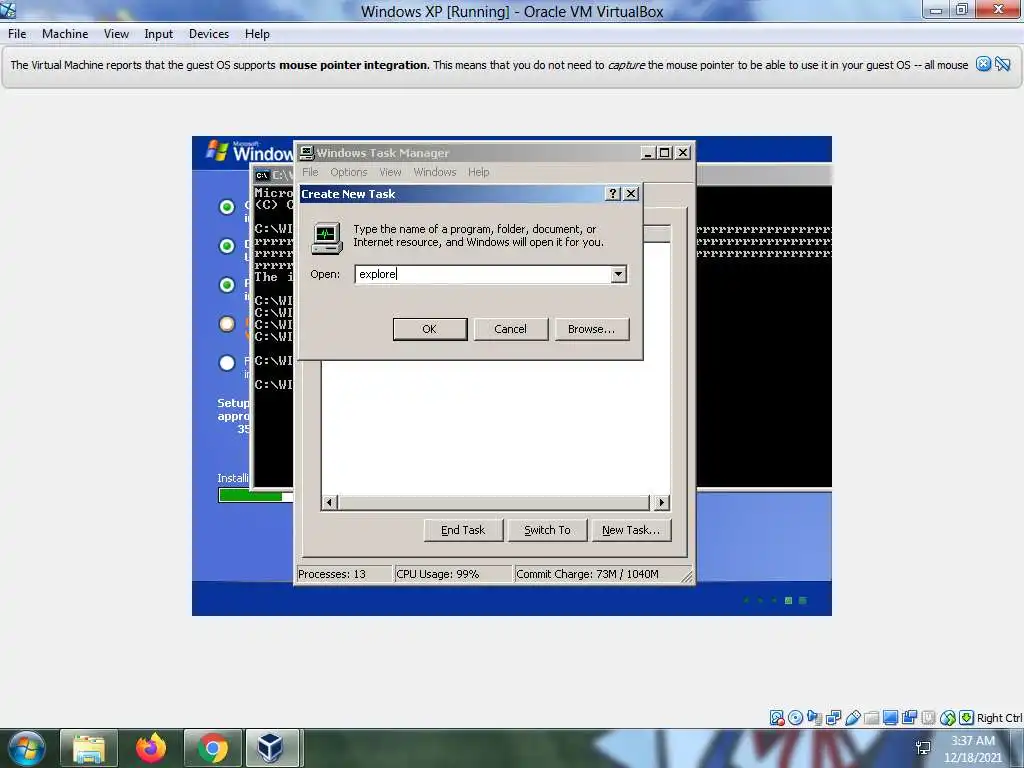Dismiss the mouse integration notification

tap(984, 64)
